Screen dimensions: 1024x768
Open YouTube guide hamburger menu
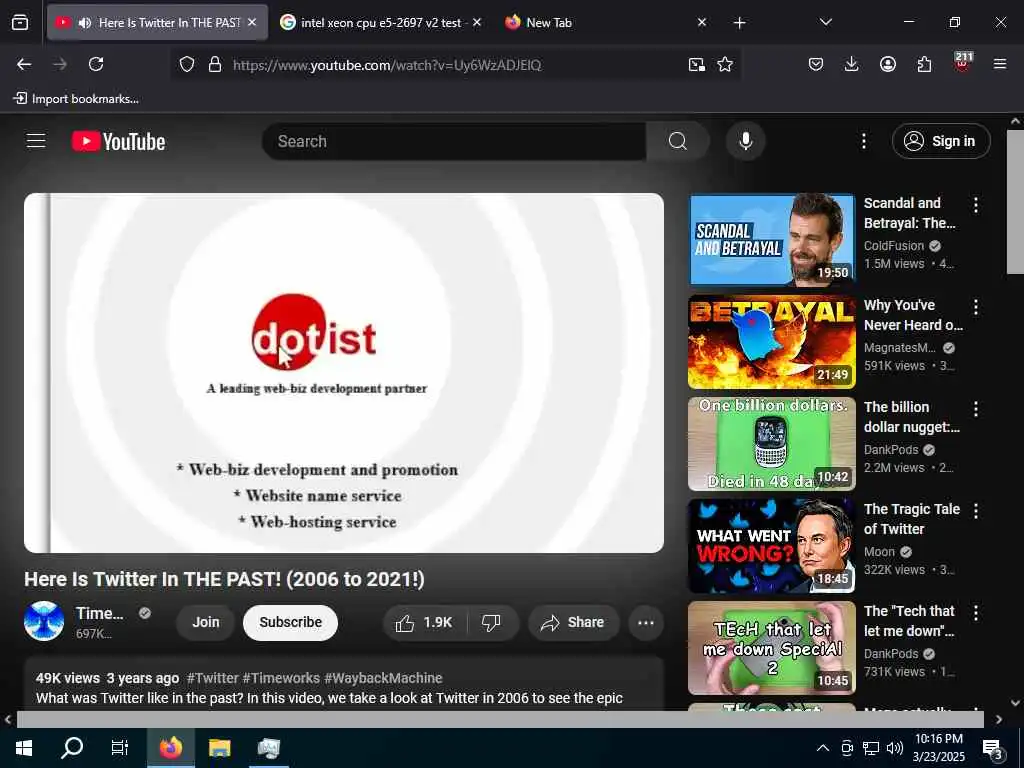pyautogui.click(x=36, y=141)
